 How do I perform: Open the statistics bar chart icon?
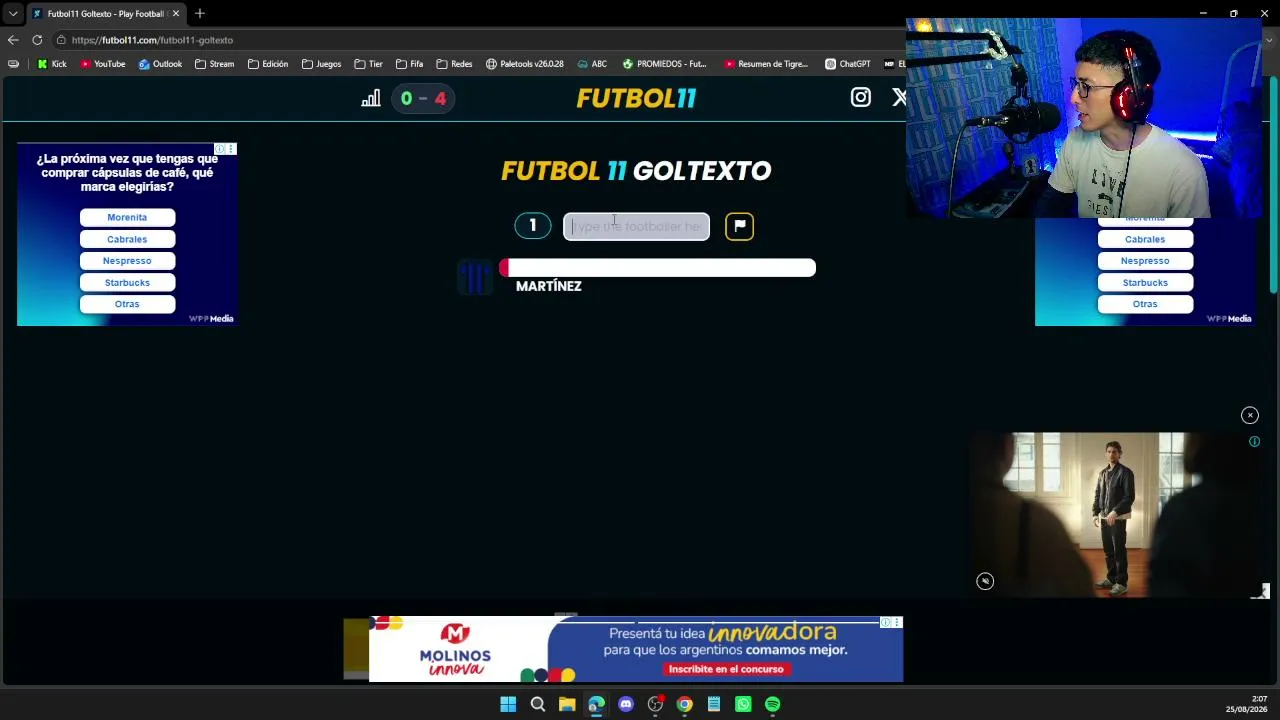tap(371, 98)
